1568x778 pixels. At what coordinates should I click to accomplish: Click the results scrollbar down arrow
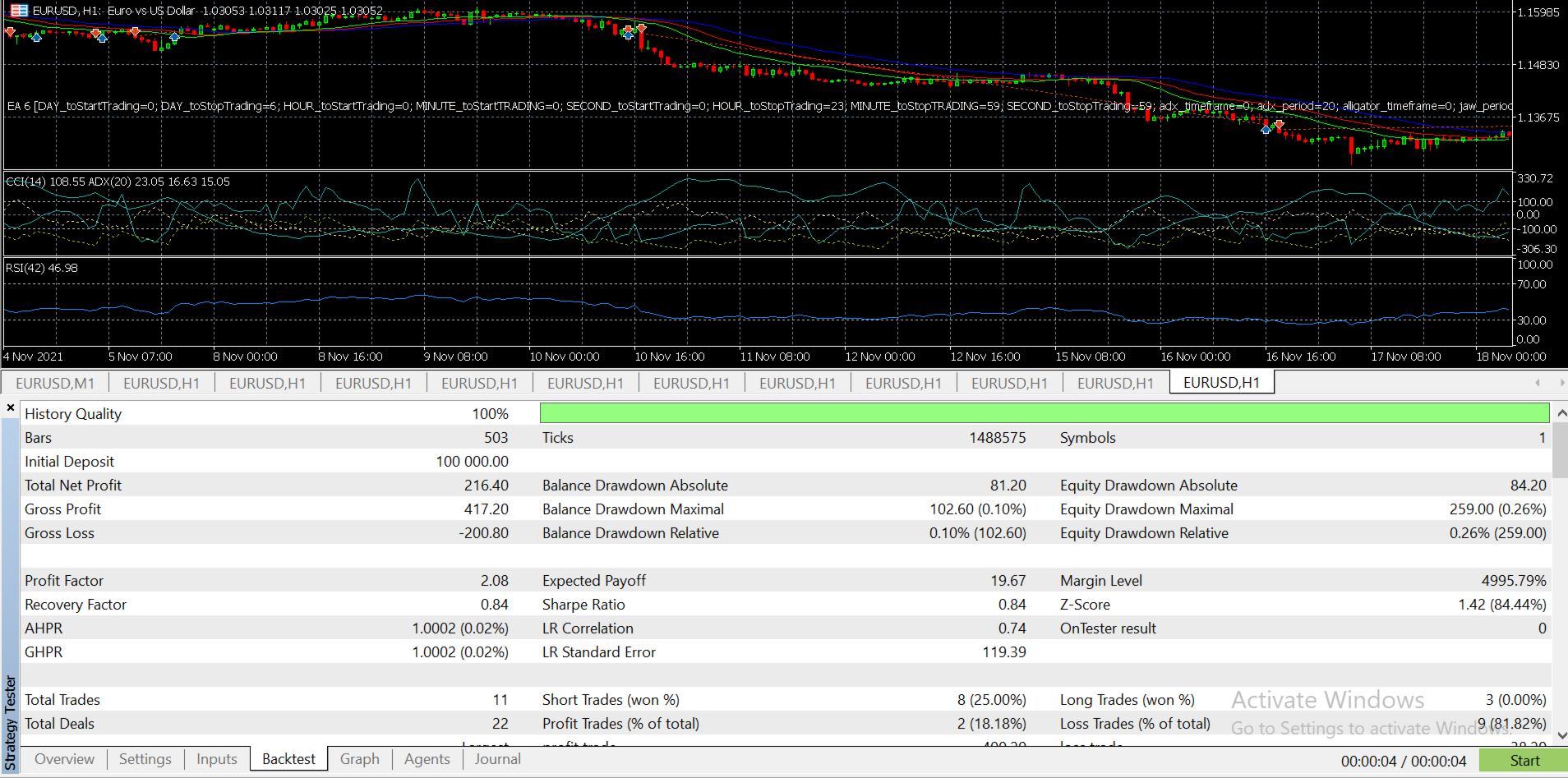[1561, 735]
